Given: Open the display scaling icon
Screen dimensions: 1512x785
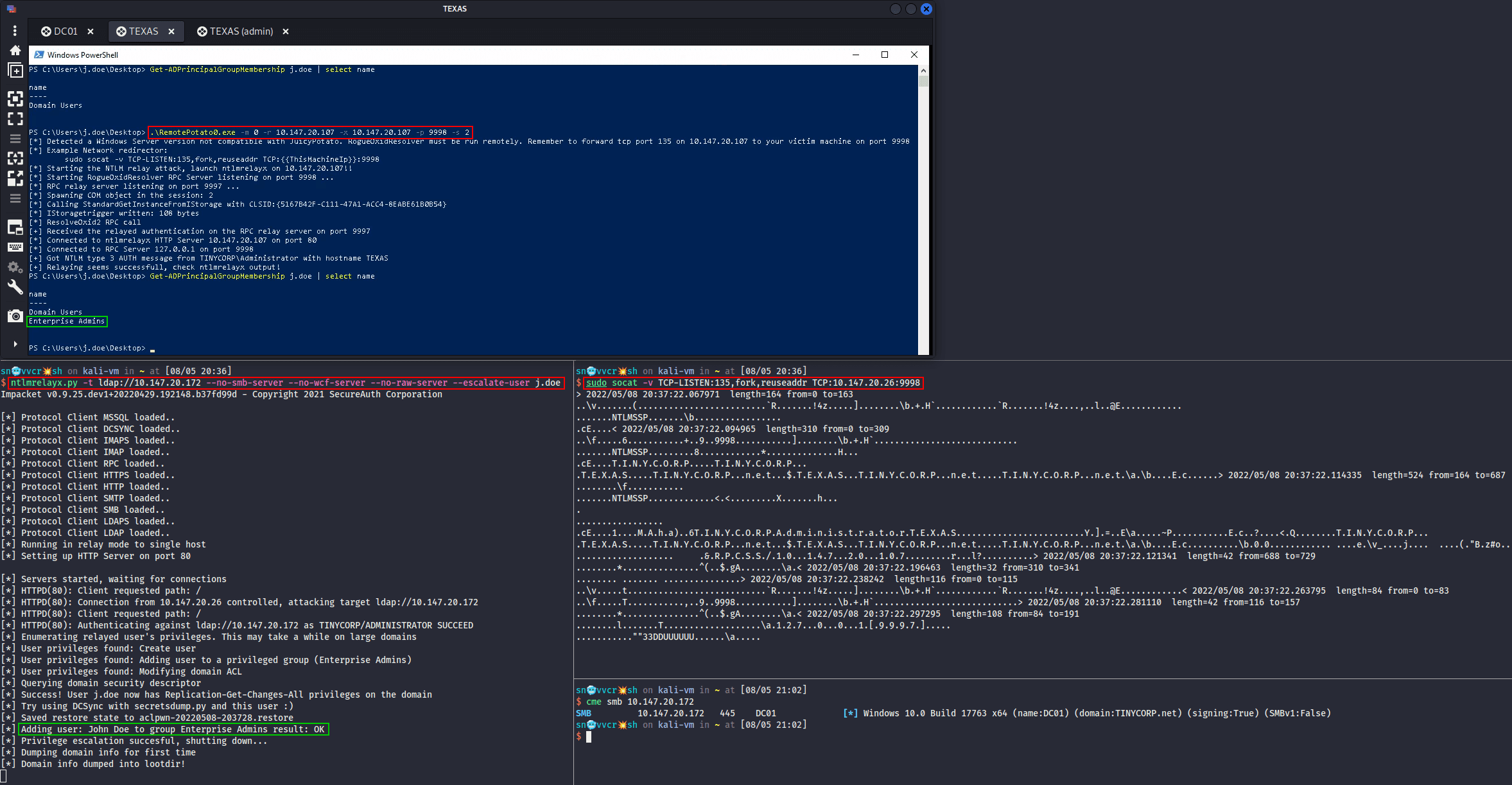Looking at the screenshot, I should tap(15, 178).
